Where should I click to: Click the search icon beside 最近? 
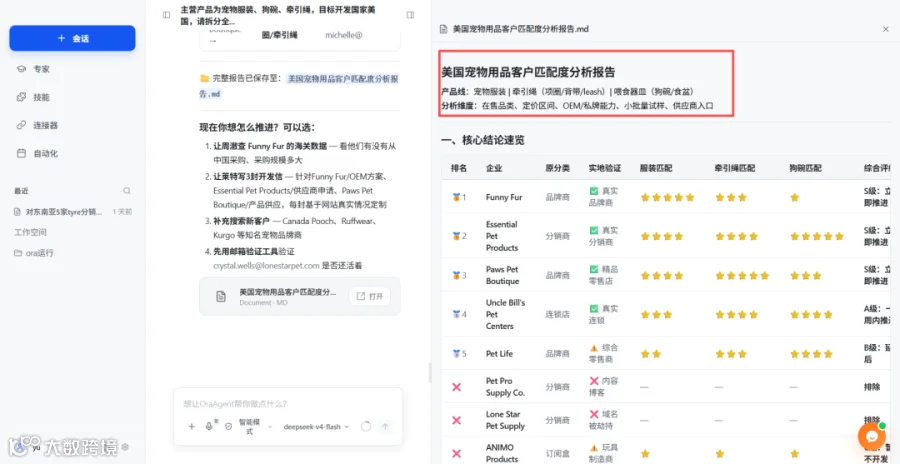(127, 191)
